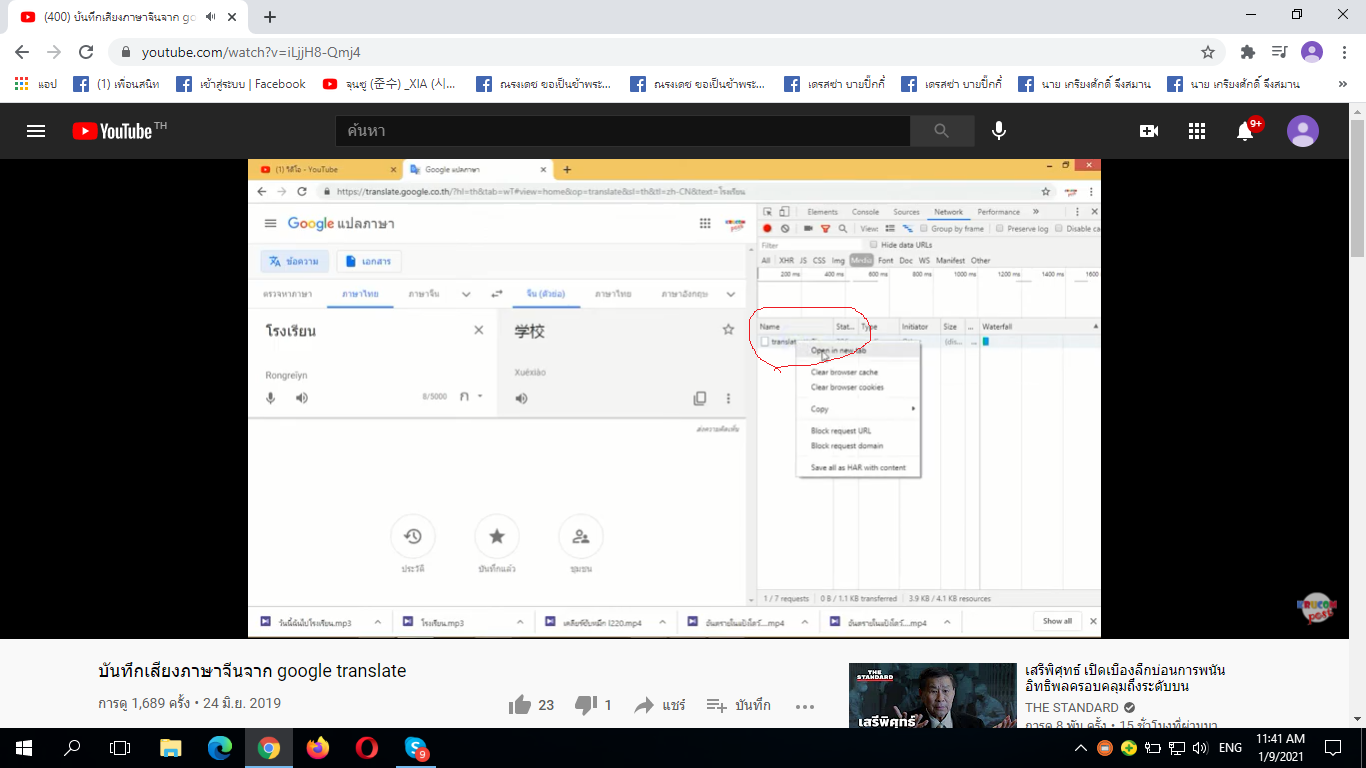View site info via the lock icon
Screen dimensions: 1366x768
coord(126,52)
